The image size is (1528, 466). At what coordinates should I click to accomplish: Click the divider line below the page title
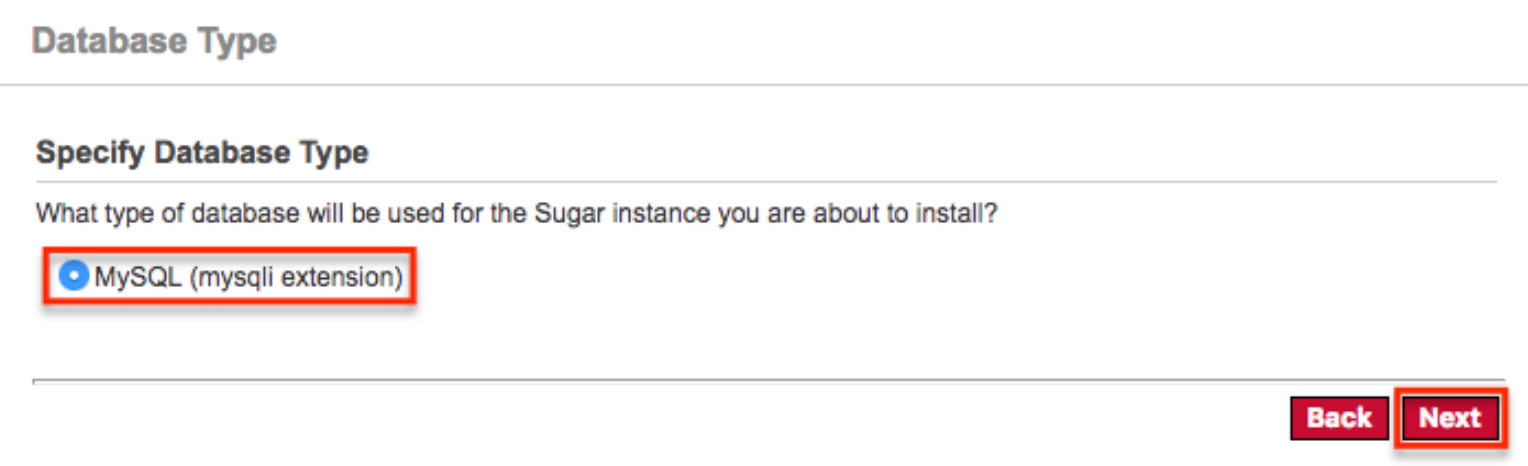tap(764, 85)
